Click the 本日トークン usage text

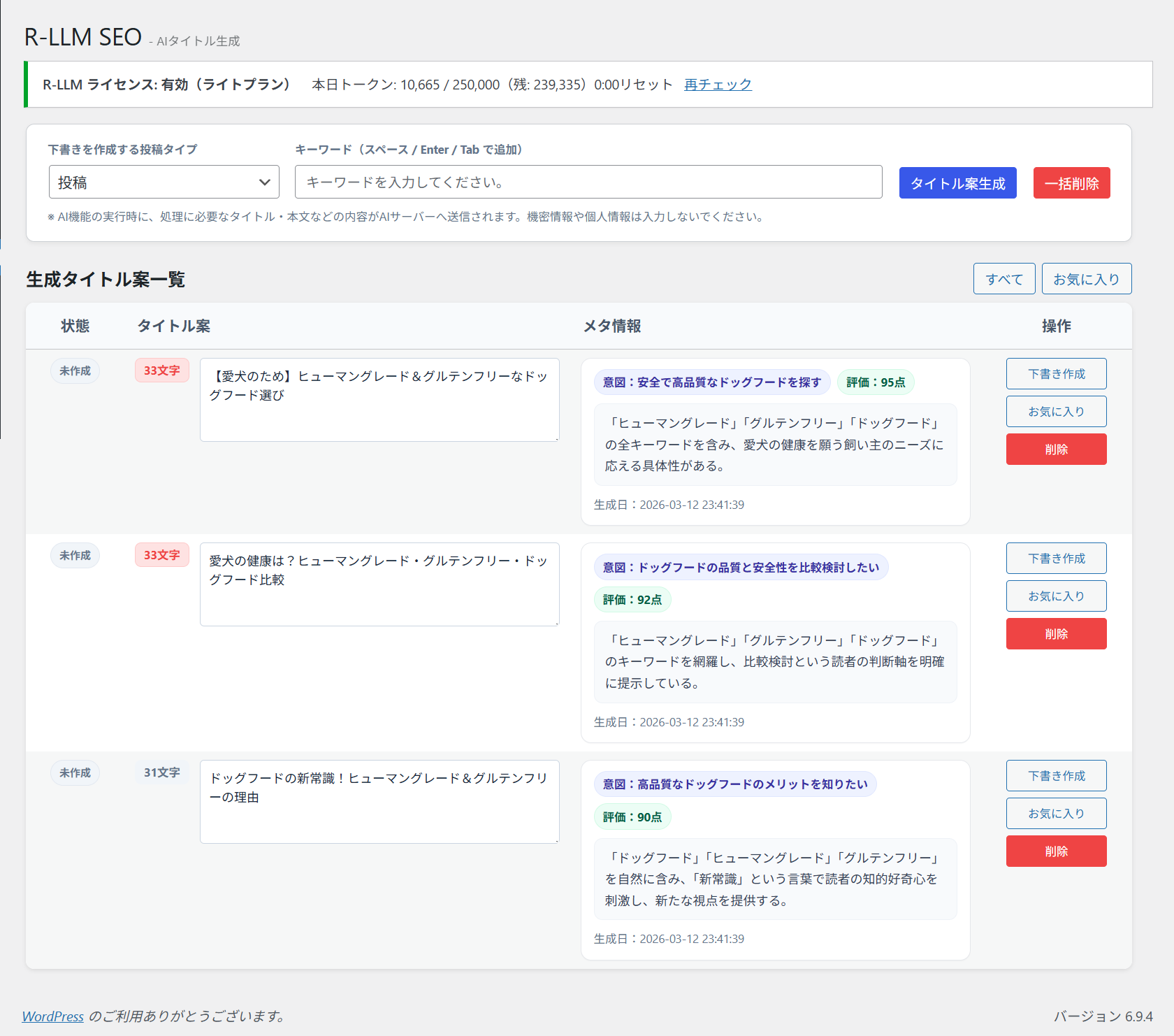pos(492,85)
